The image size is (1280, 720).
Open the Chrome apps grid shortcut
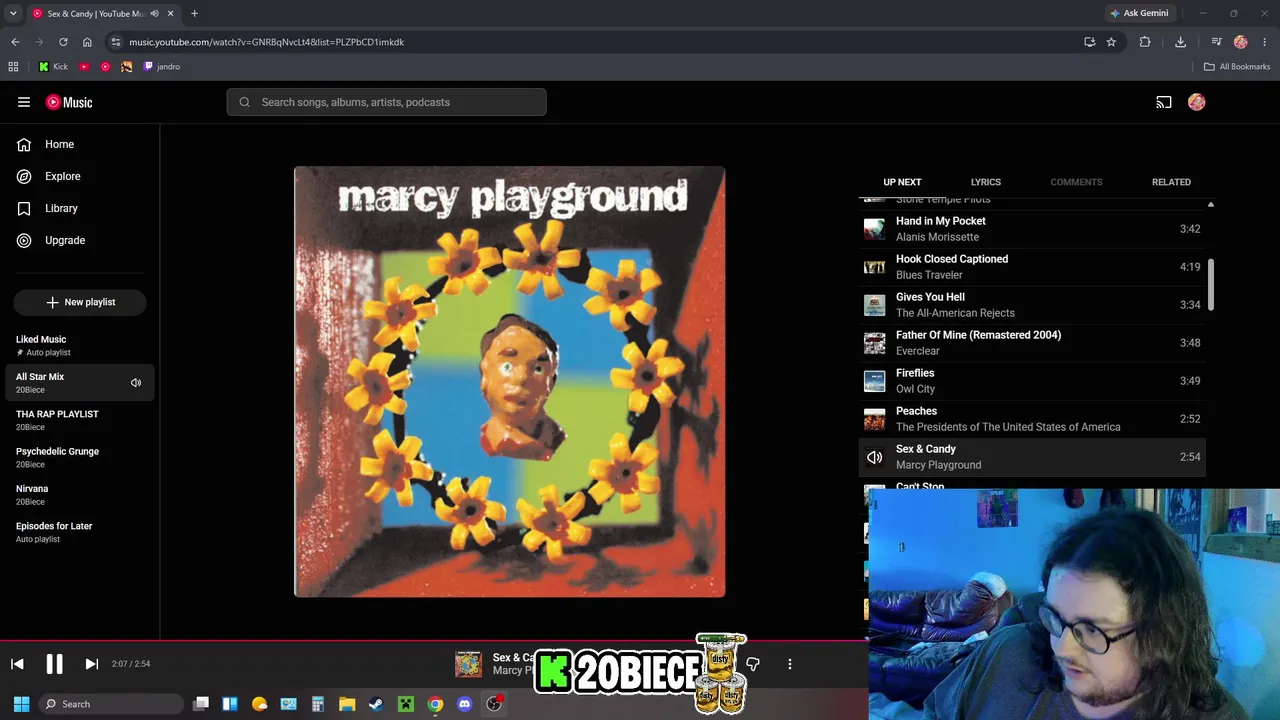click(x=13, y=67)
